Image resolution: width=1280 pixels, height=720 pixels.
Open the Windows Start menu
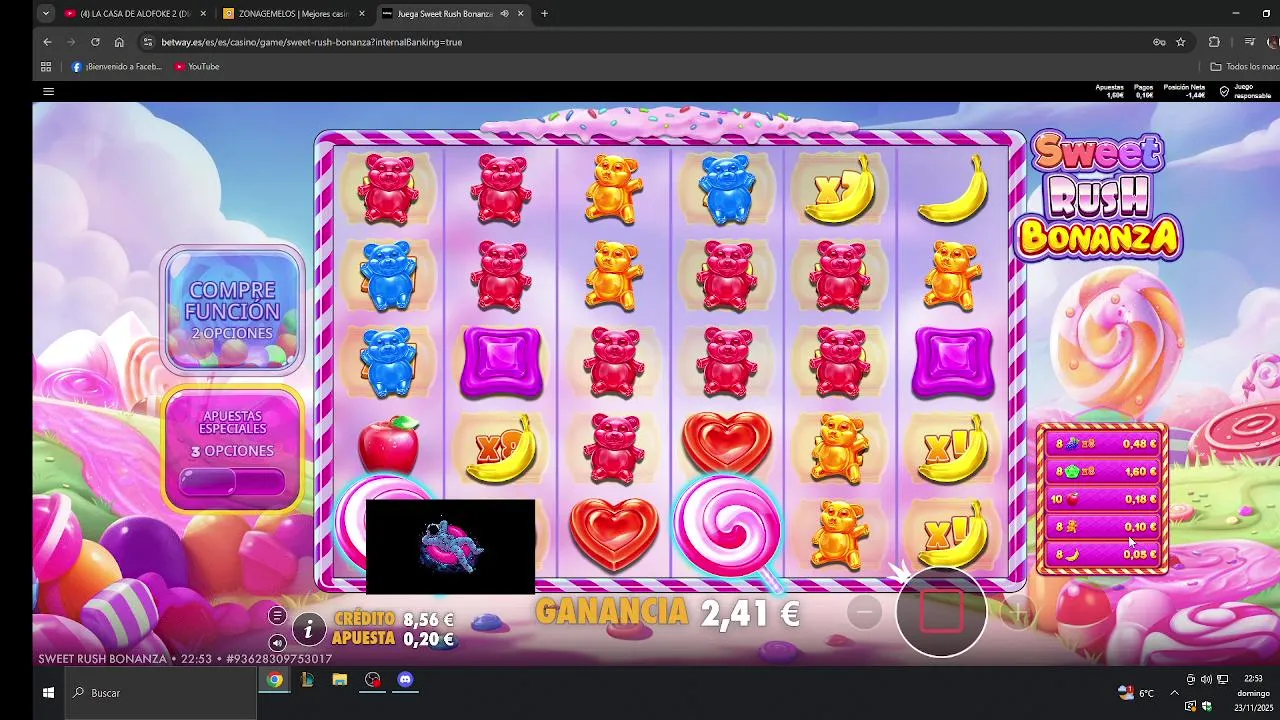click(x=48, y=692)
